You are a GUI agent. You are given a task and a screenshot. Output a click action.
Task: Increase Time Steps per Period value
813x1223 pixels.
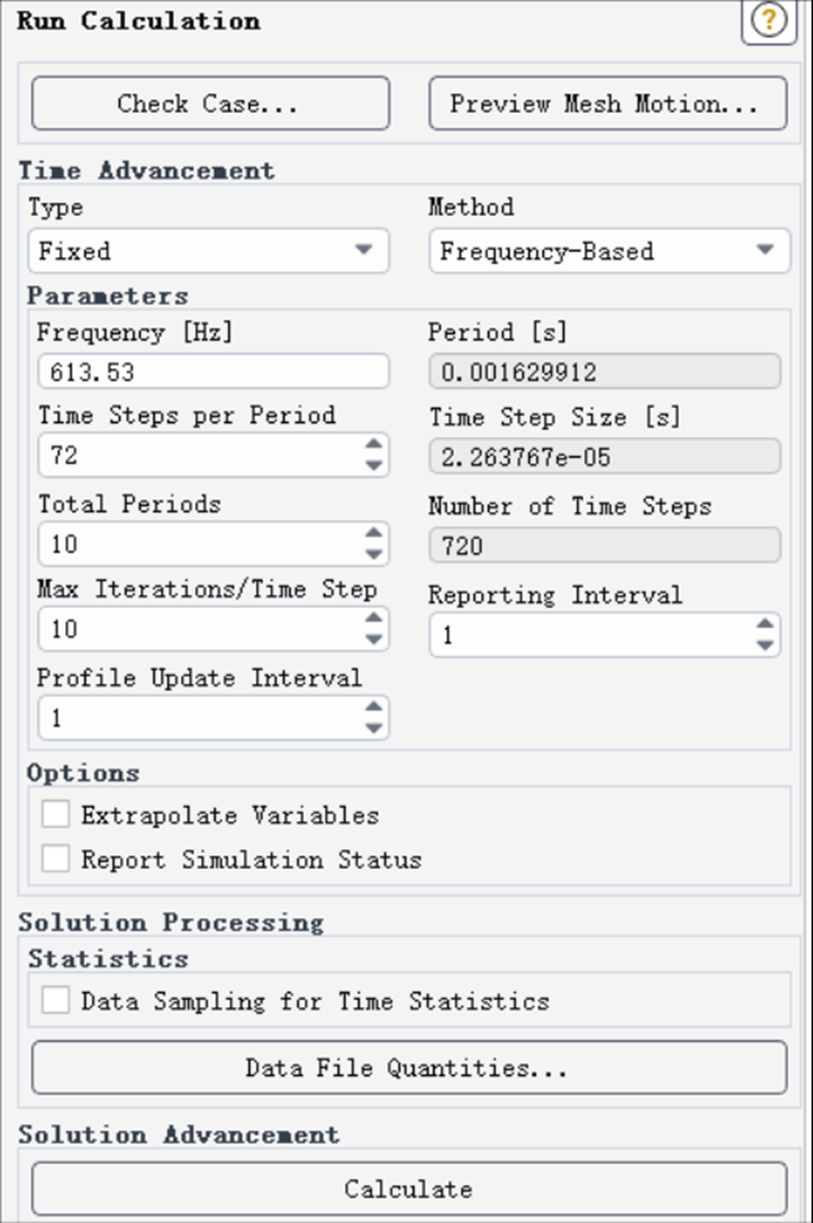pos(373,445)
